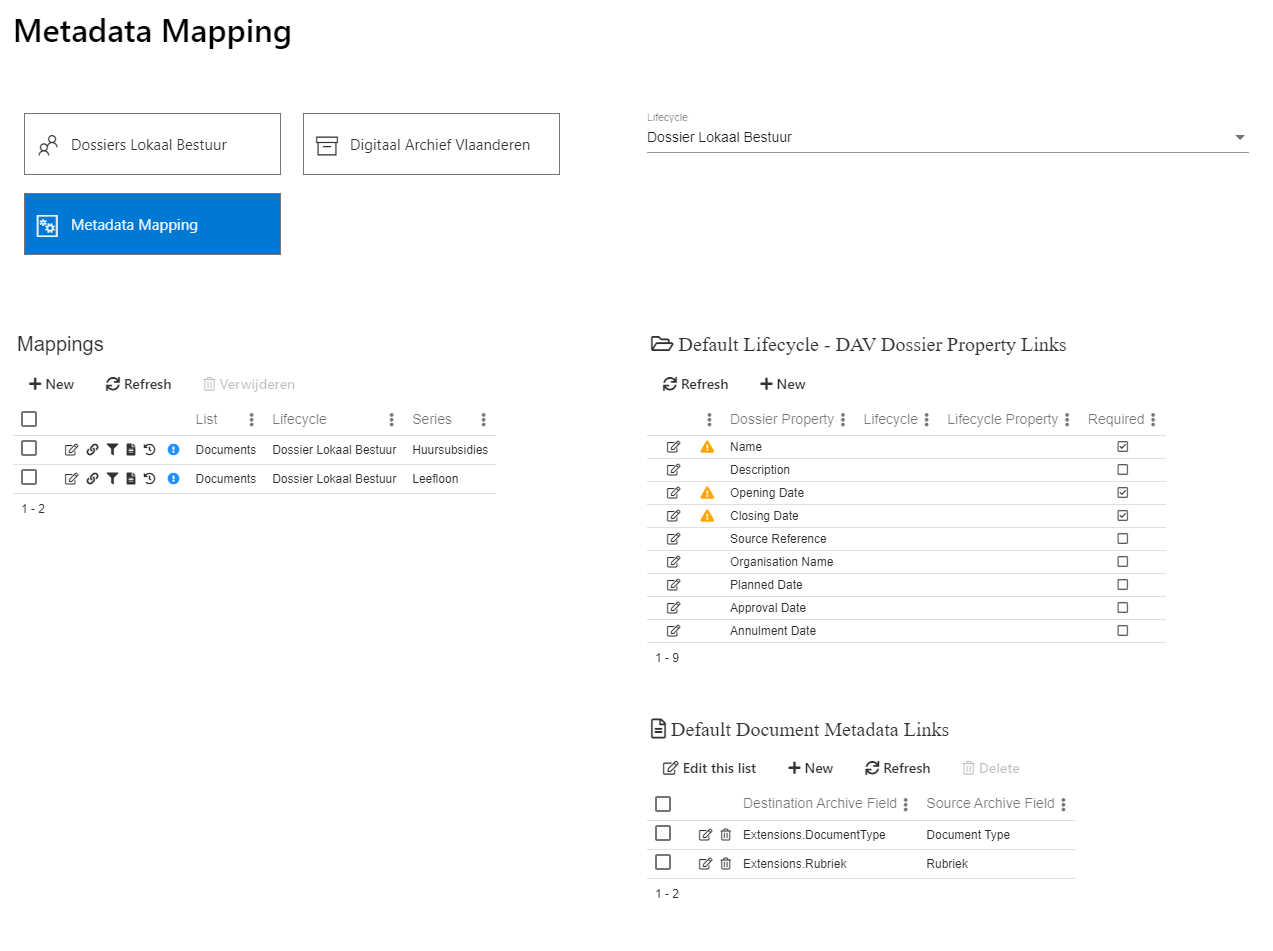Click the blue info icon on the Huursubsidies row

(173, 449)
